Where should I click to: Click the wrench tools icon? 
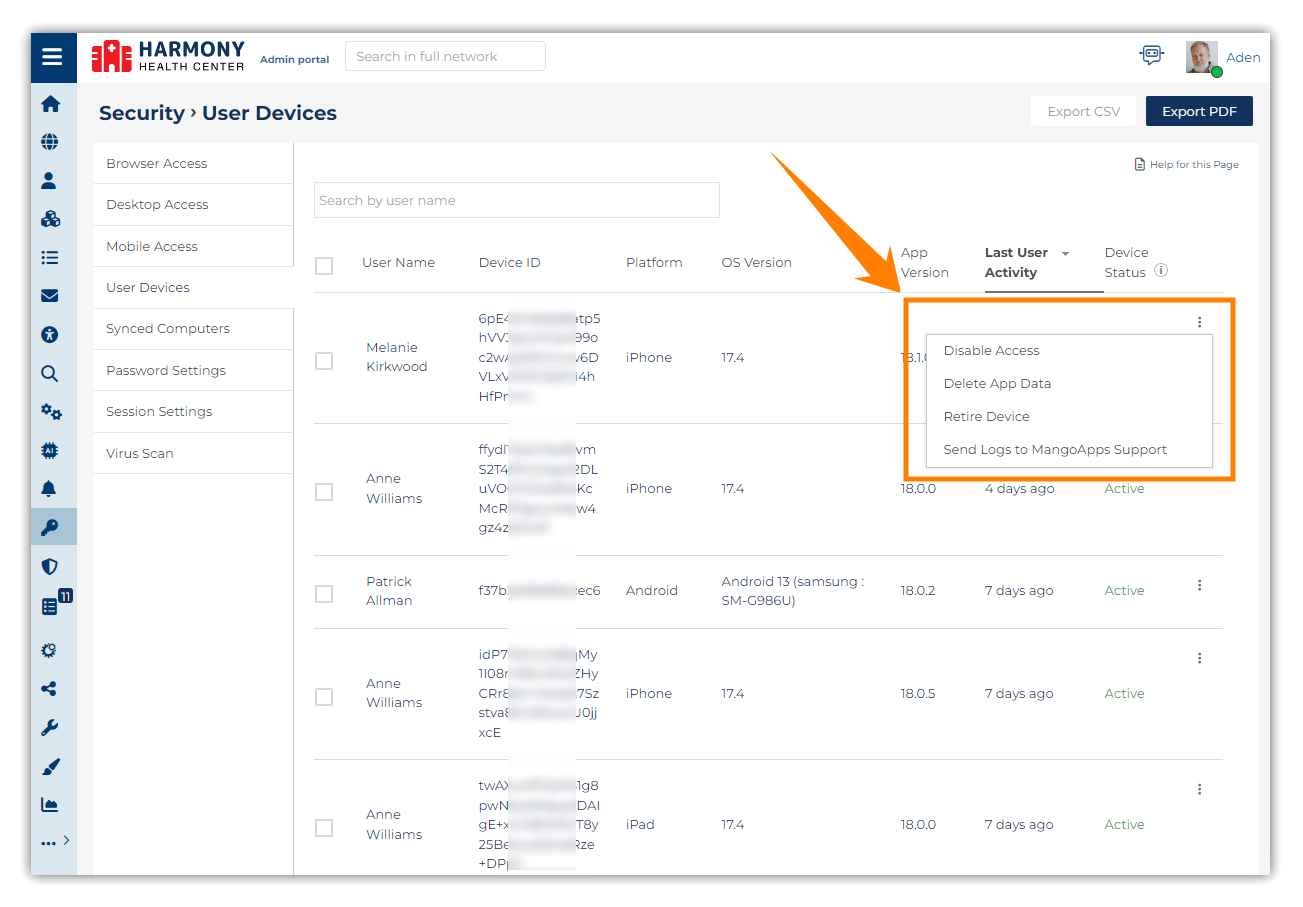49,728
